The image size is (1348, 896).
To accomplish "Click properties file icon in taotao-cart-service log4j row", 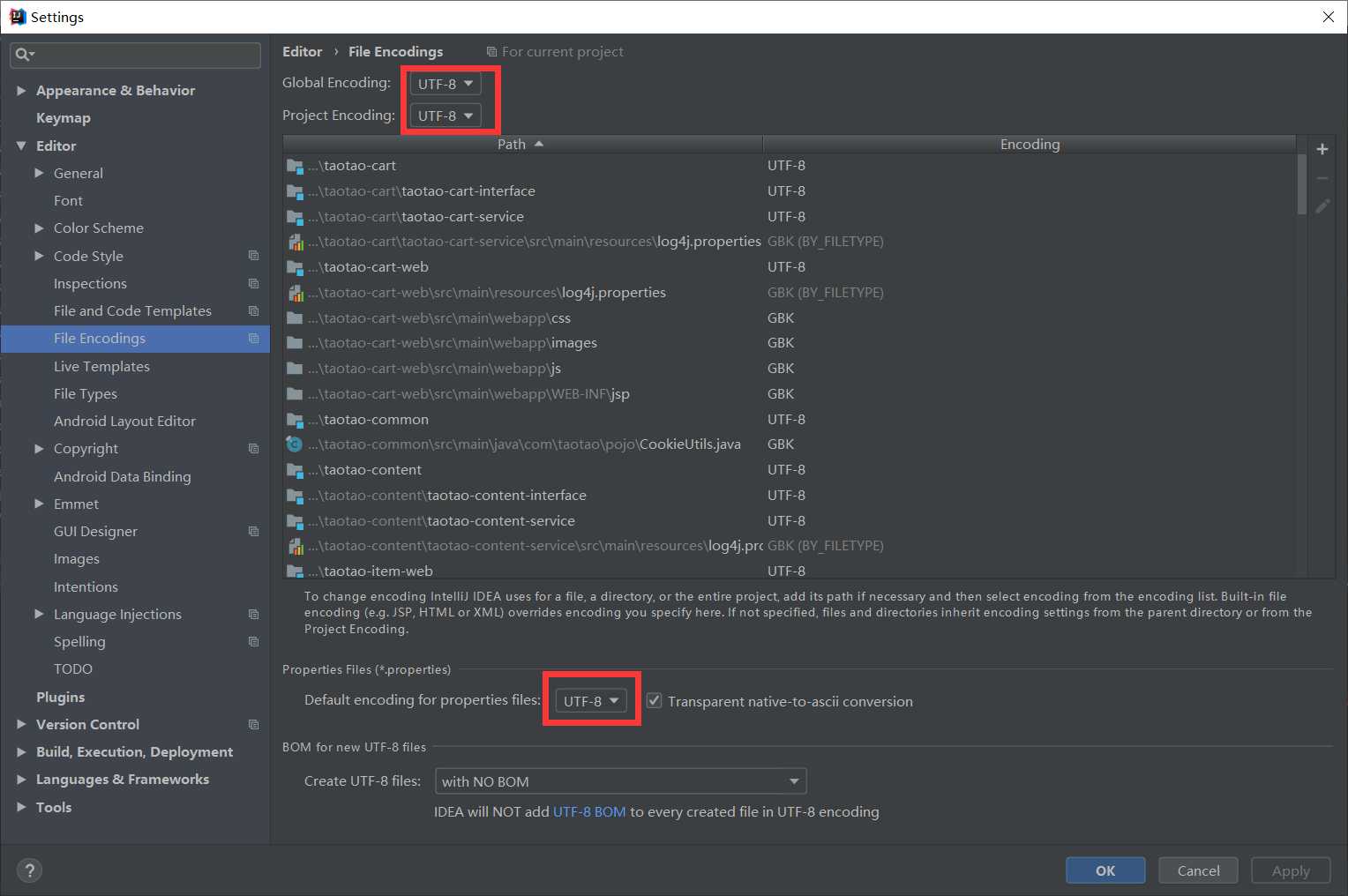I will (296, 242).
